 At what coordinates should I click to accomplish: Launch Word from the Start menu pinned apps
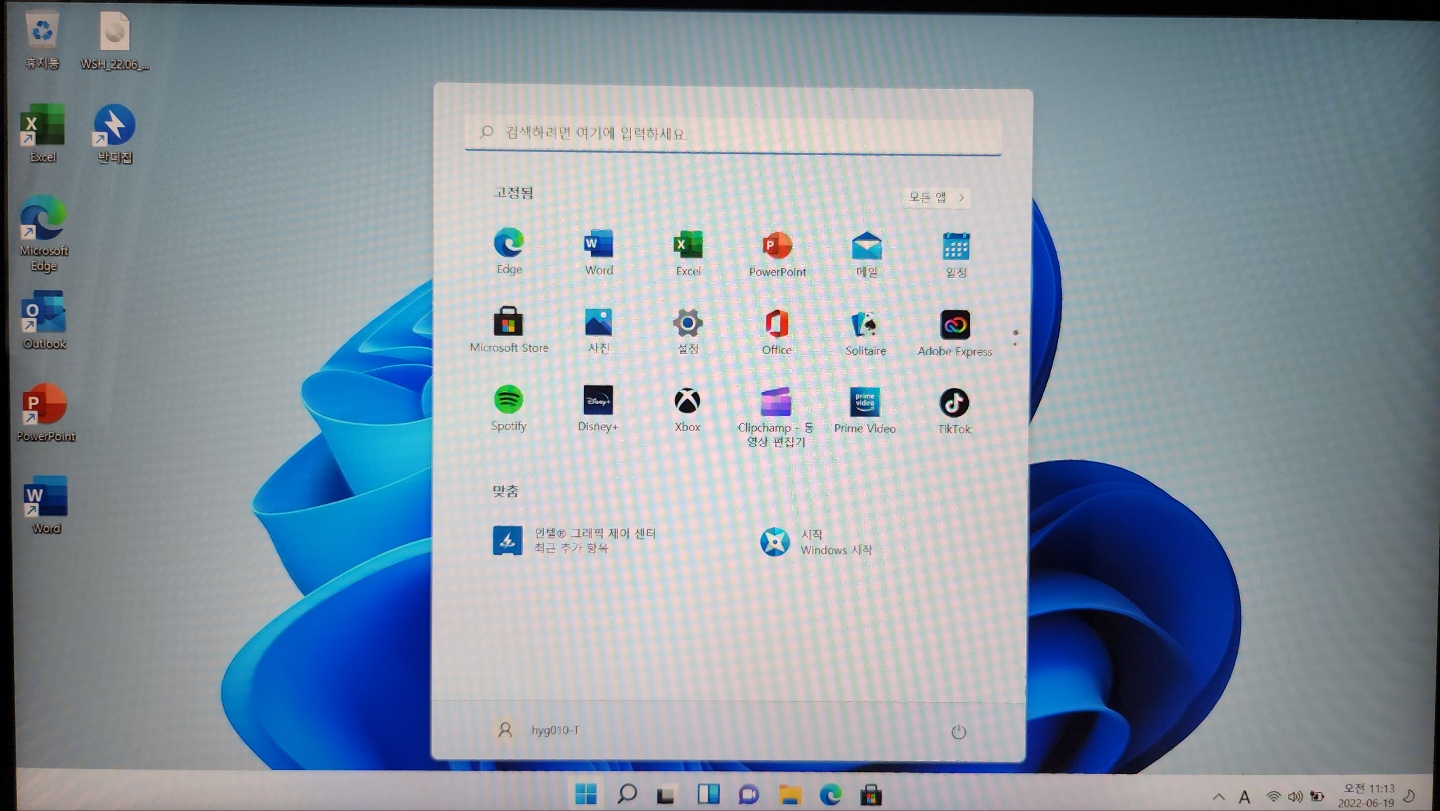599,251
